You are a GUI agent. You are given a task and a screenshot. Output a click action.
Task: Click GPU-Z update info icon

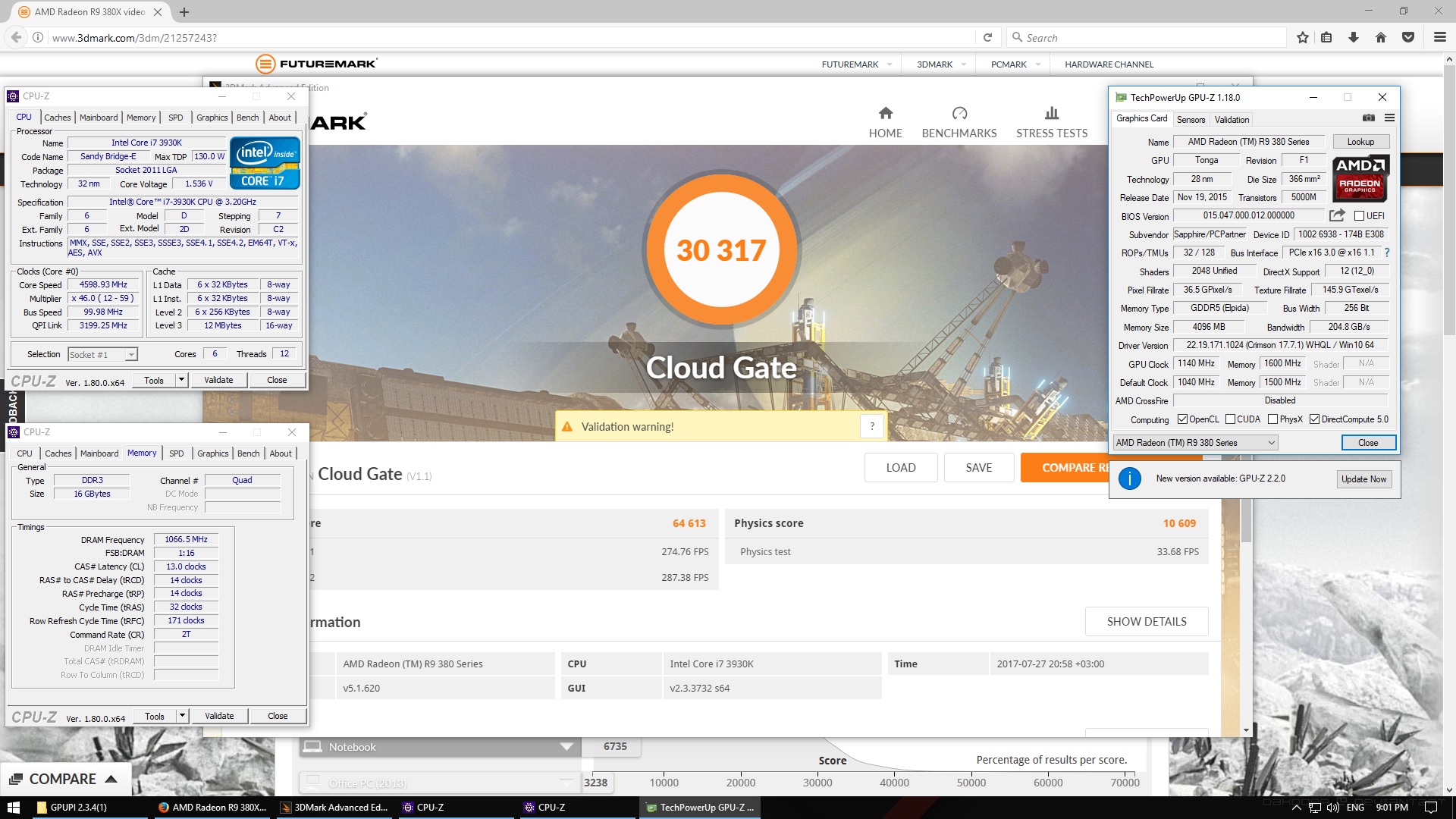tap(1129, 479)
